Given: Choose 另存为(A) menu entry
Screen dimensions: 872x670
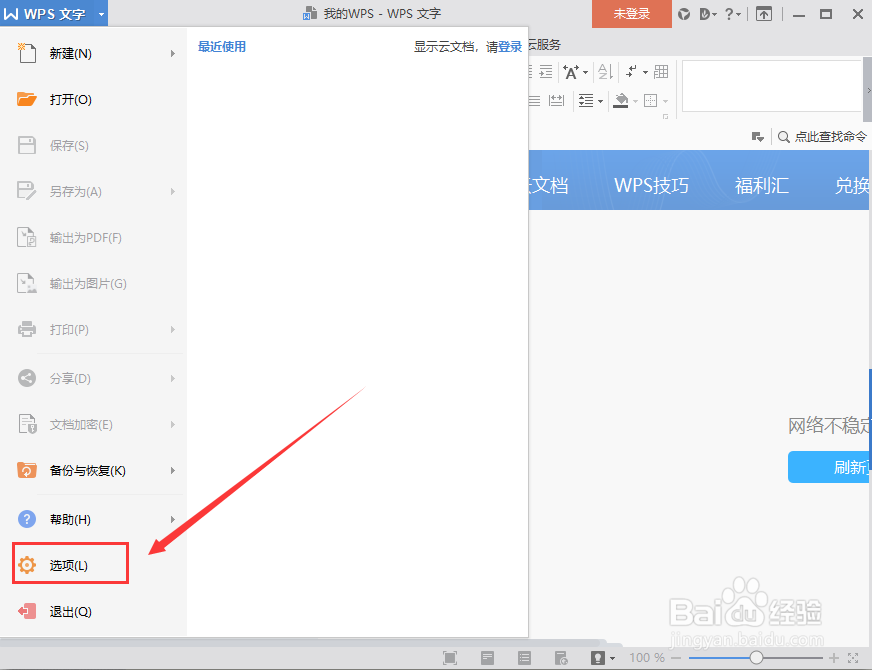Looking at the screenshot, I should click(93, 191).
